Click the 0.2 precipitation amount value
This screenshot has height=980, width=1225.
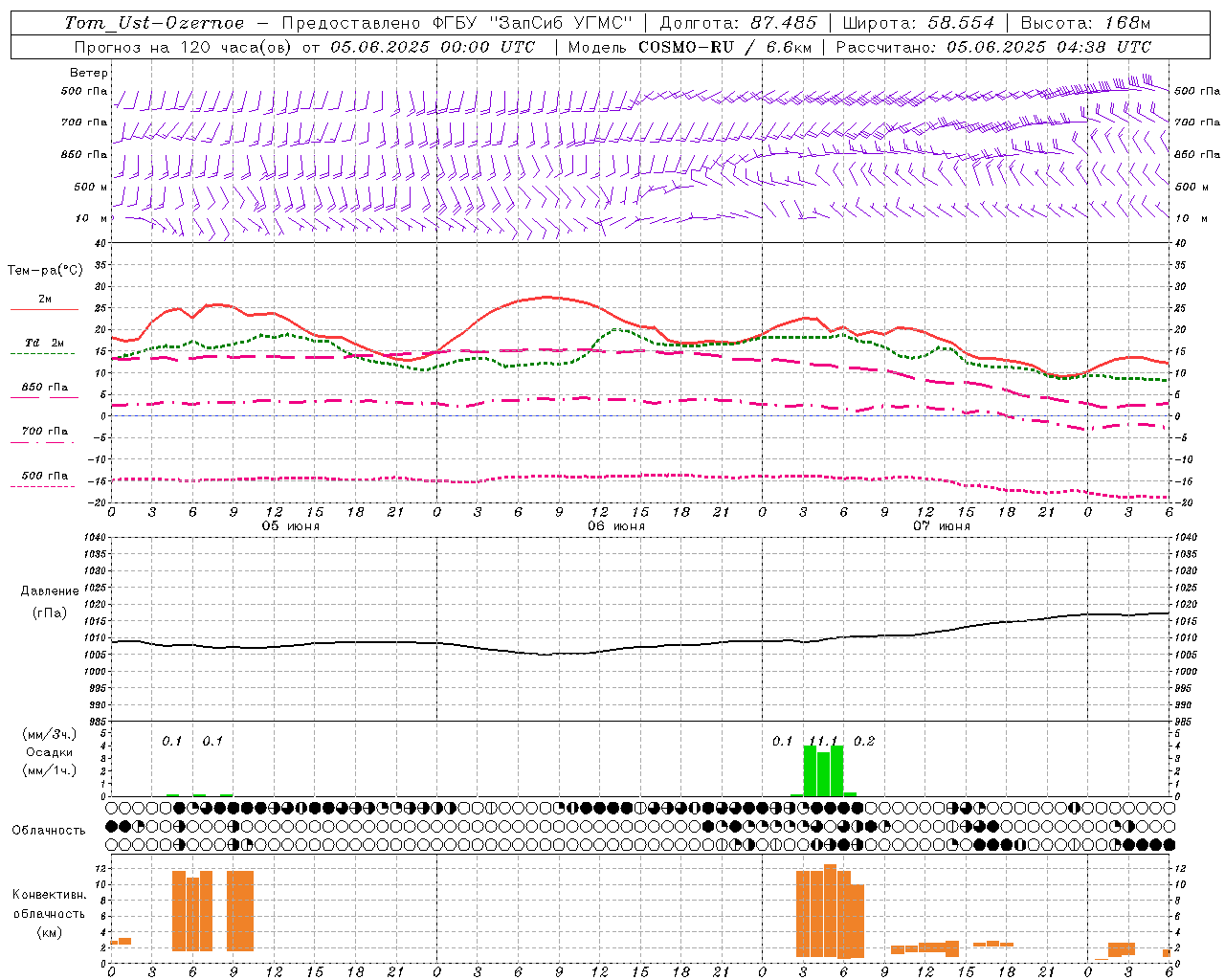pos(864,741)
